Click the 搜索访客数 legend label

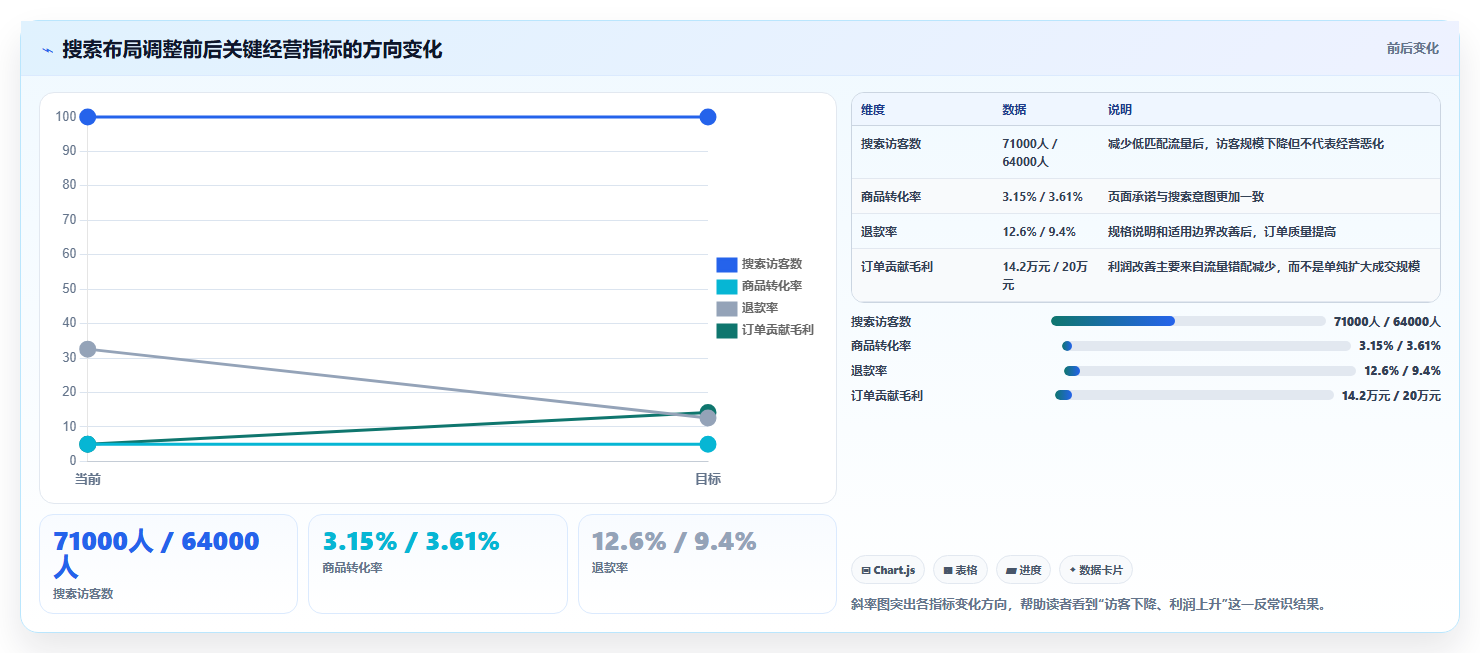pyautogui.click(x=772, y=264)
